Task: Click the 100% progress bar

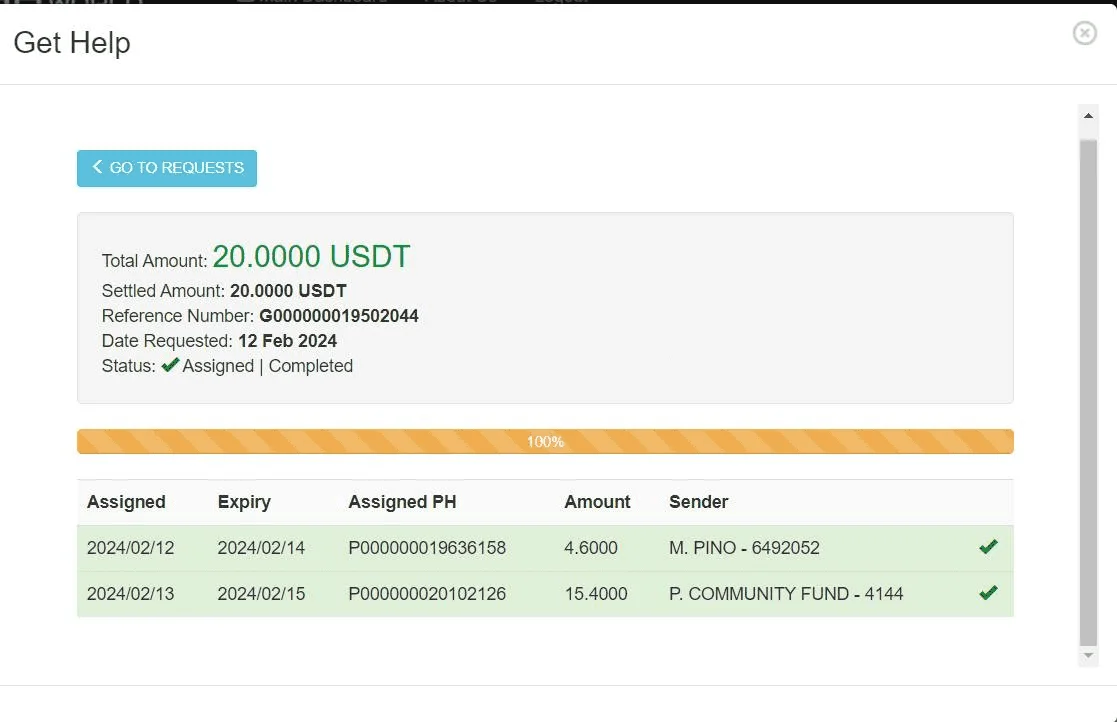Action: [x=545, y=441]
